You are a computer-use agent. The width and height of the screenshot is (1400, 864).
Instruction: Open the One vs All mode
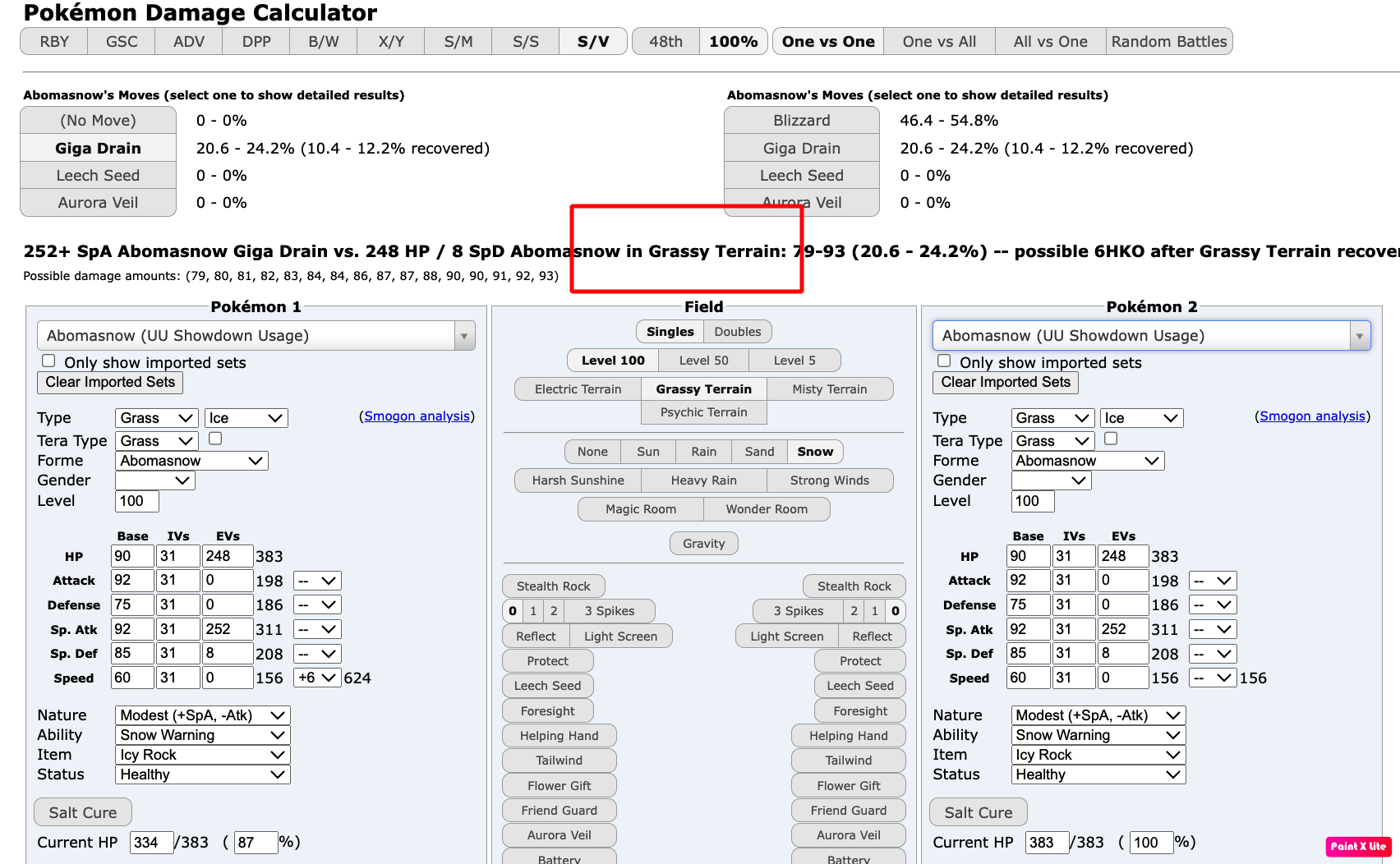click(939, 41)
